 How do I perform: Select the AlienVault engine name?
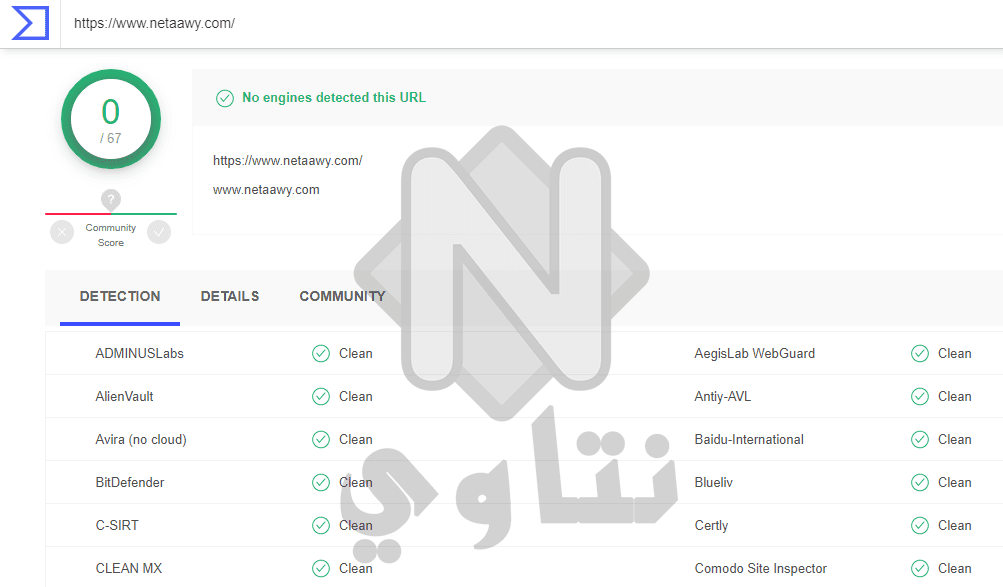124,396
